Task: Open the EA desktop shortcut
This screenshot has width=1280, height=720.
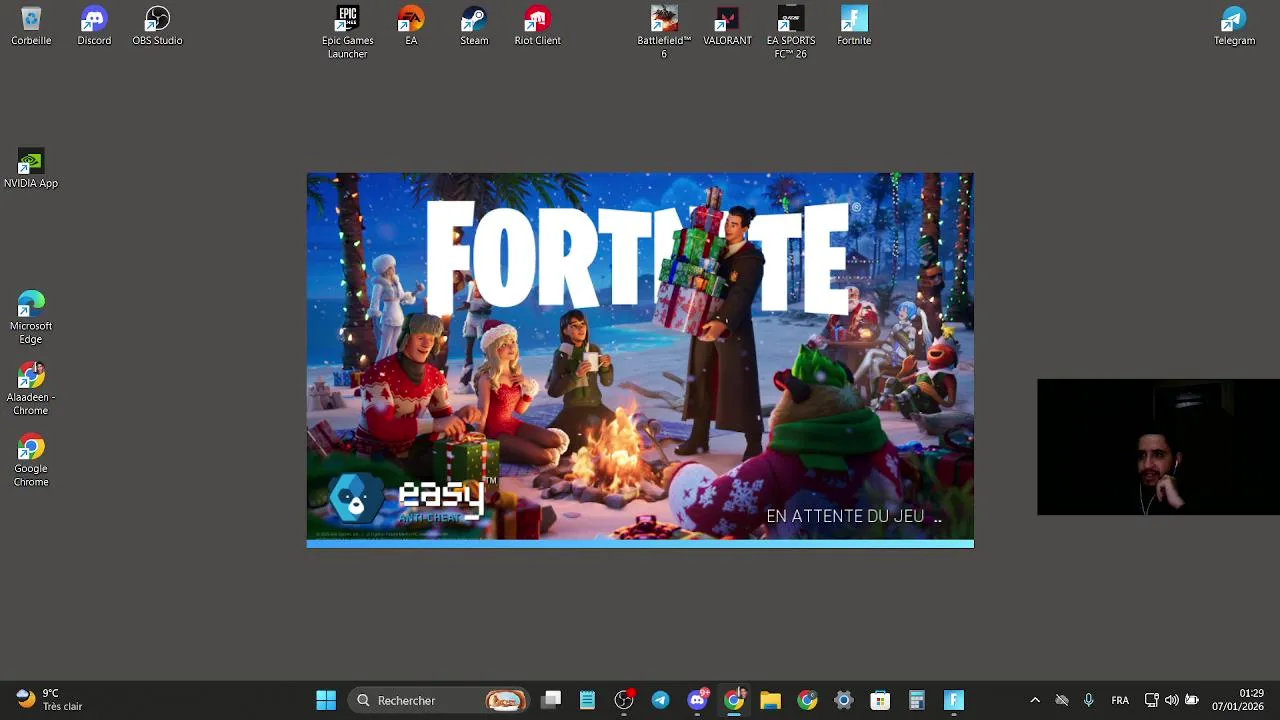Action: pyautogui.click(x=411, y=26)
